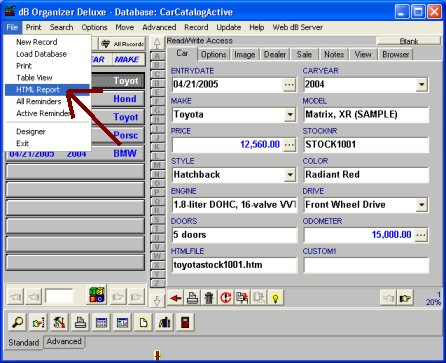446x363 pixels.
Task: Click the app icon in the title bar
Action: pyautogui.click(x=10, y=12)
